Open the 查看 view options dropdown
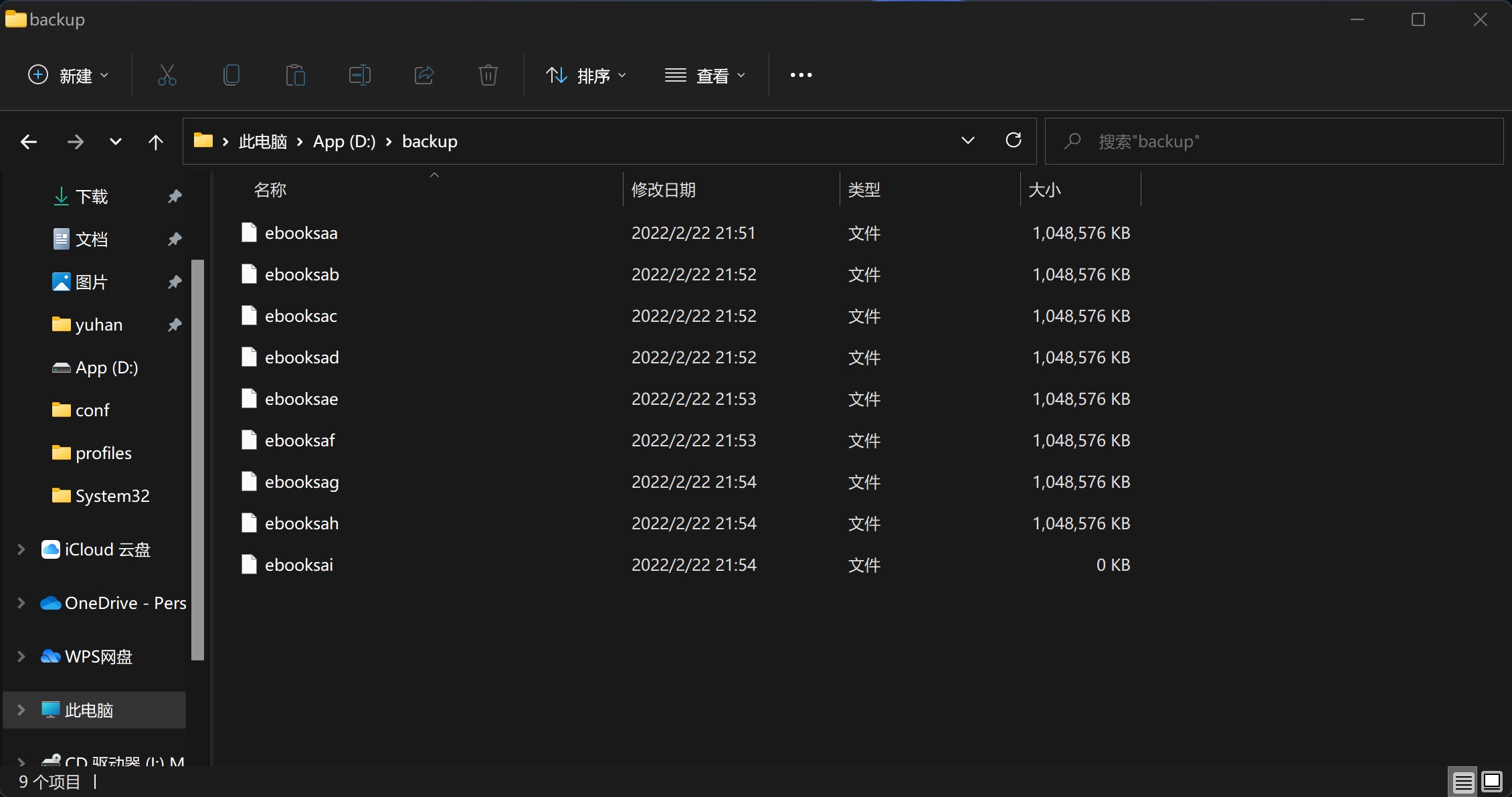 (x=706, y=75)
